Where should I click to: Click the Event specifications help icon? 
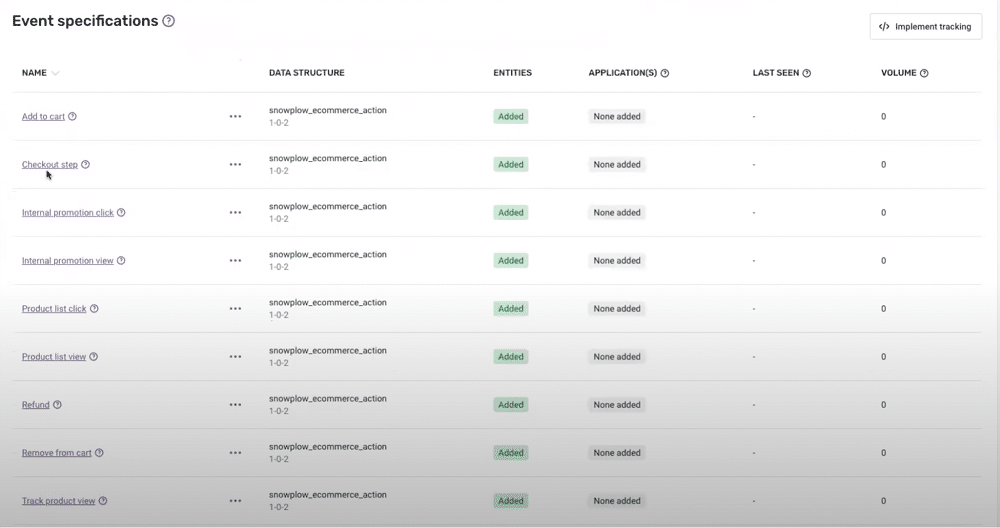[168, 21]
